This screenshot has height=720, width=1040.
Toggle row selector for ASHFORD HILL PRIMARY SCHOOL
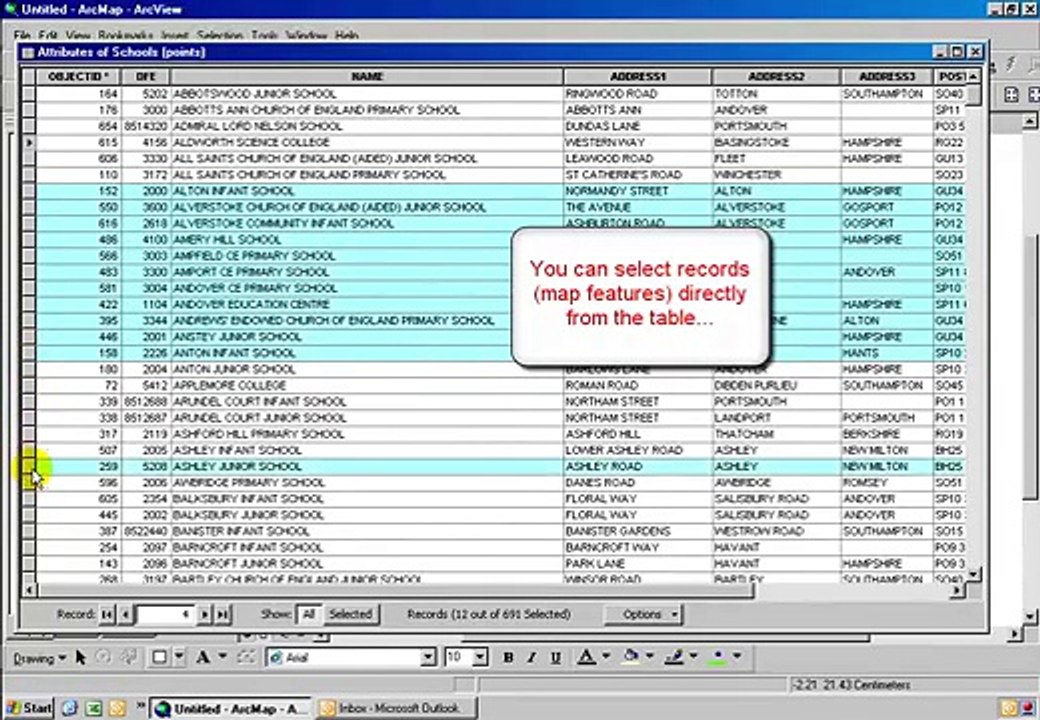point(29,434)
